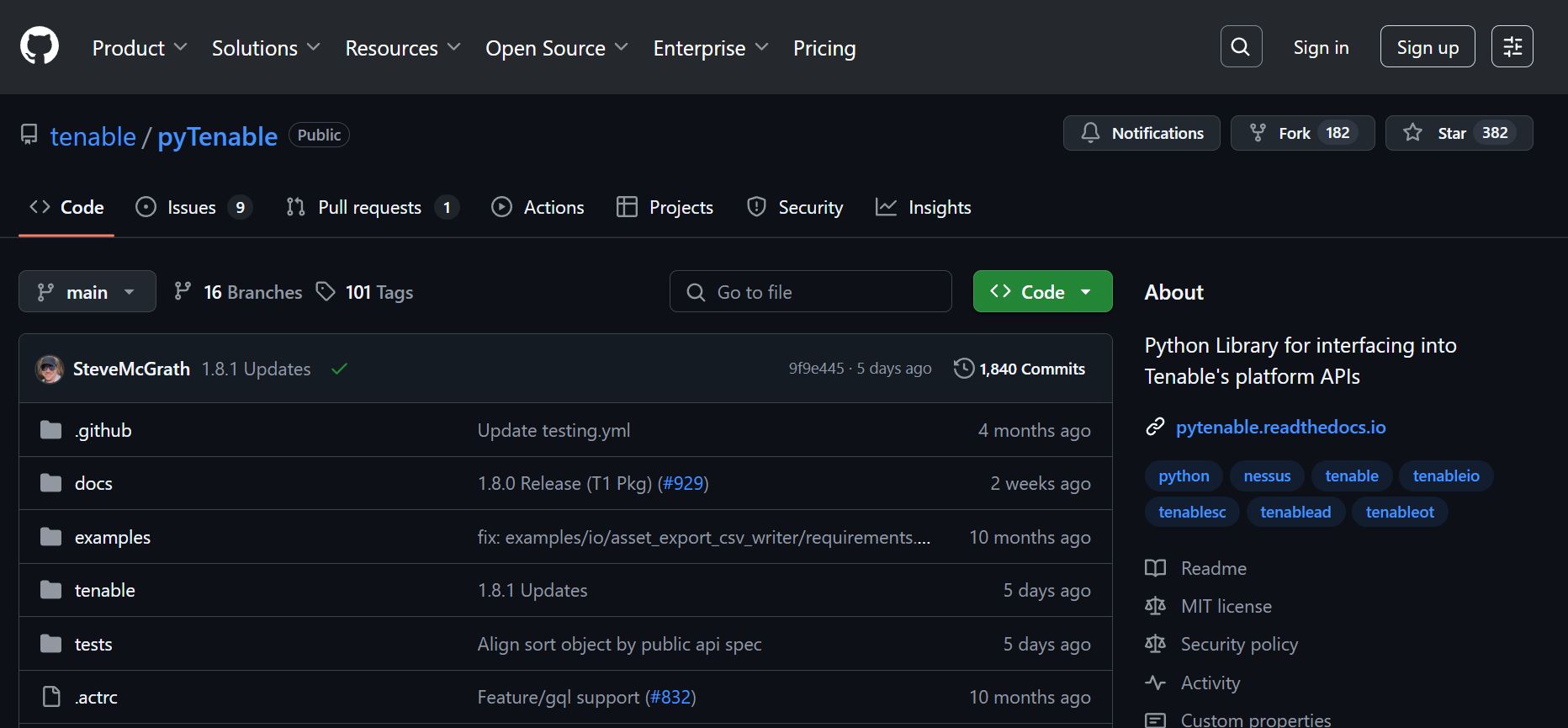1568x728 pixels.
Task: Click the python topic tag
Action: tap(1184, 476)
